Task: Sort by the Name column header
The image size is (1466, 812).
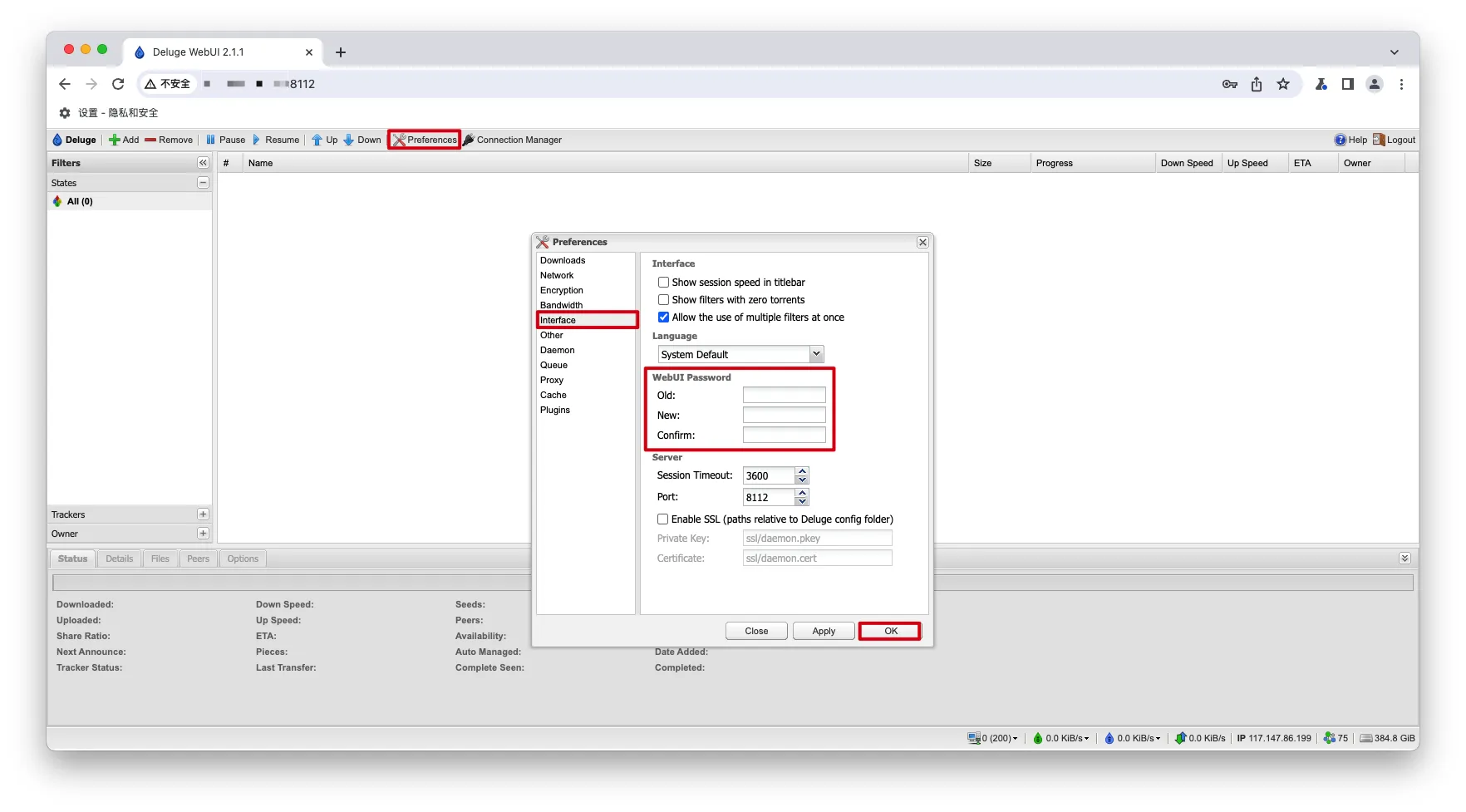Action: click(x=605, y=163)
